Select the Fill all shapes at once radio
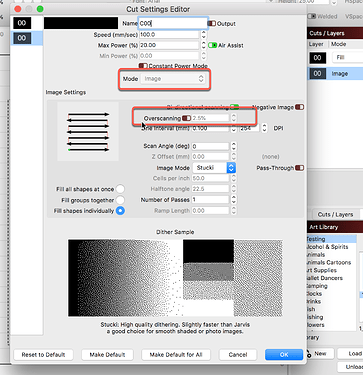The image size is (363, 375). 120,189
